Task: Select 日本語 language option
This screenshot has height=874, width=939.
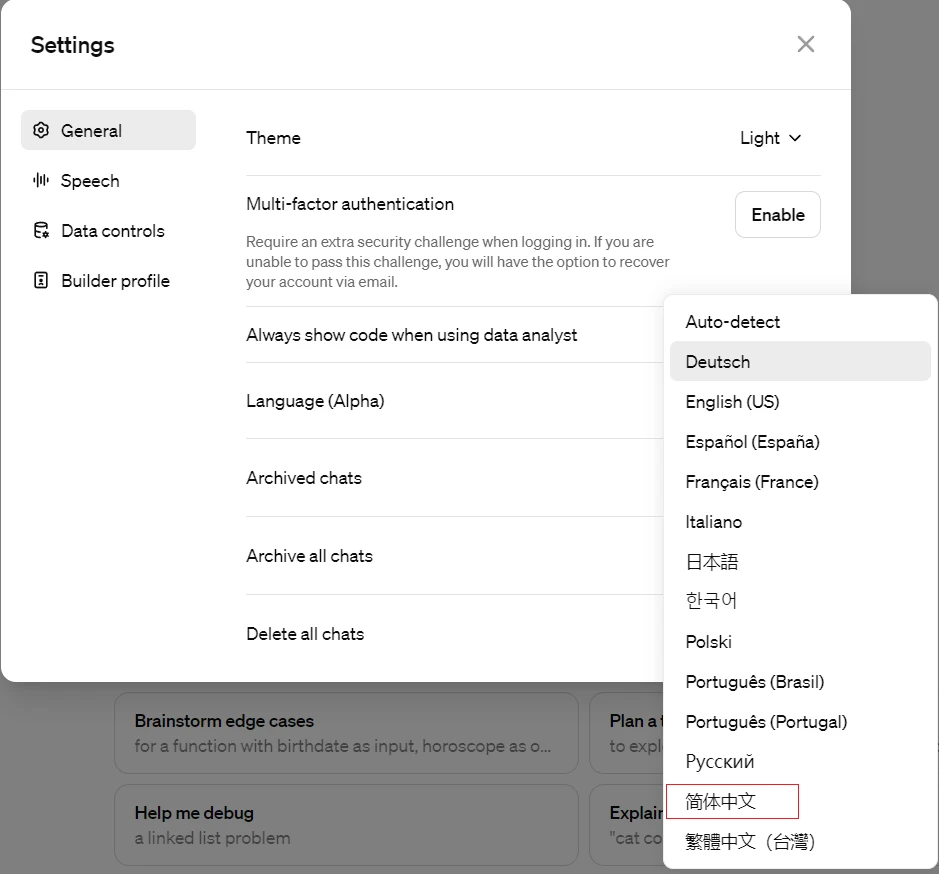Action: pyautogui.click(x=799, y=561)
